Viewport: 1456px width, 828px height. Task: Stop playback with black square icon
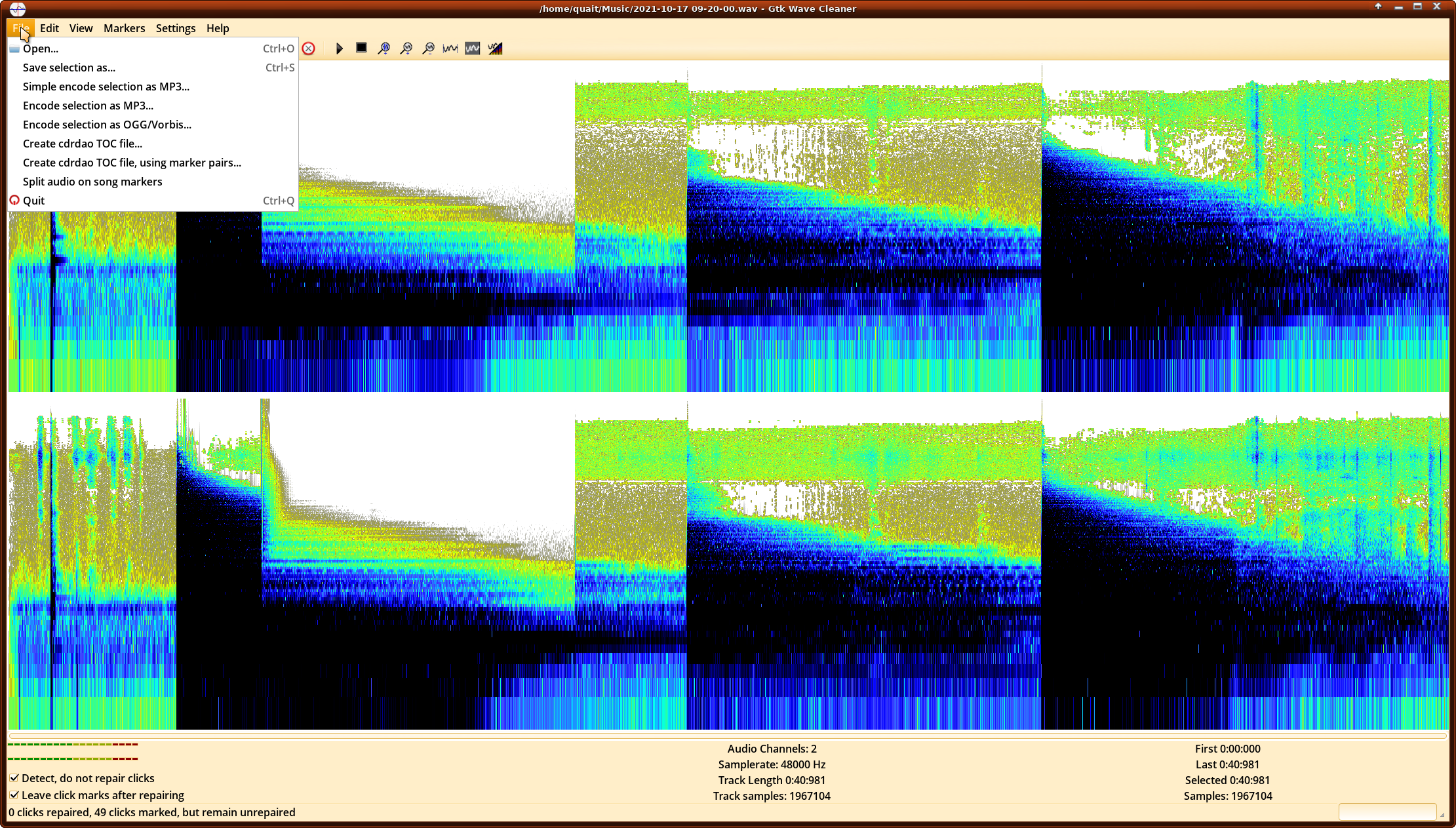[361, 48]
